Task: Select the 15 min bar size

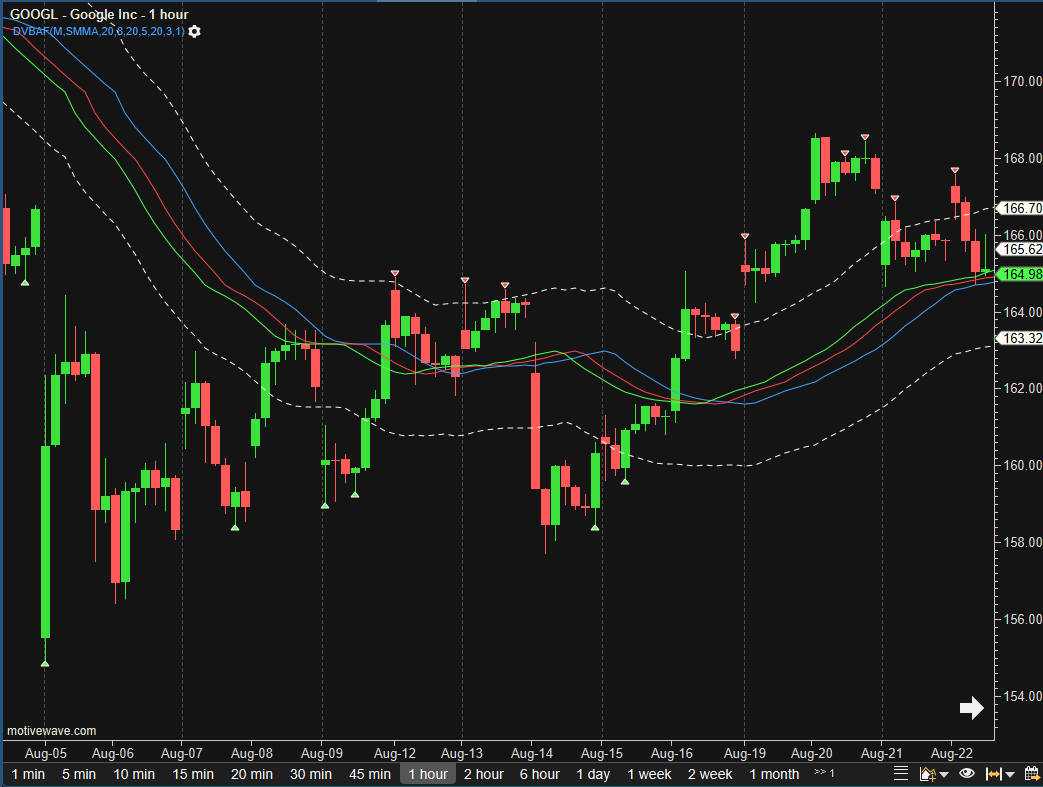Action: [x=193, y=774]
